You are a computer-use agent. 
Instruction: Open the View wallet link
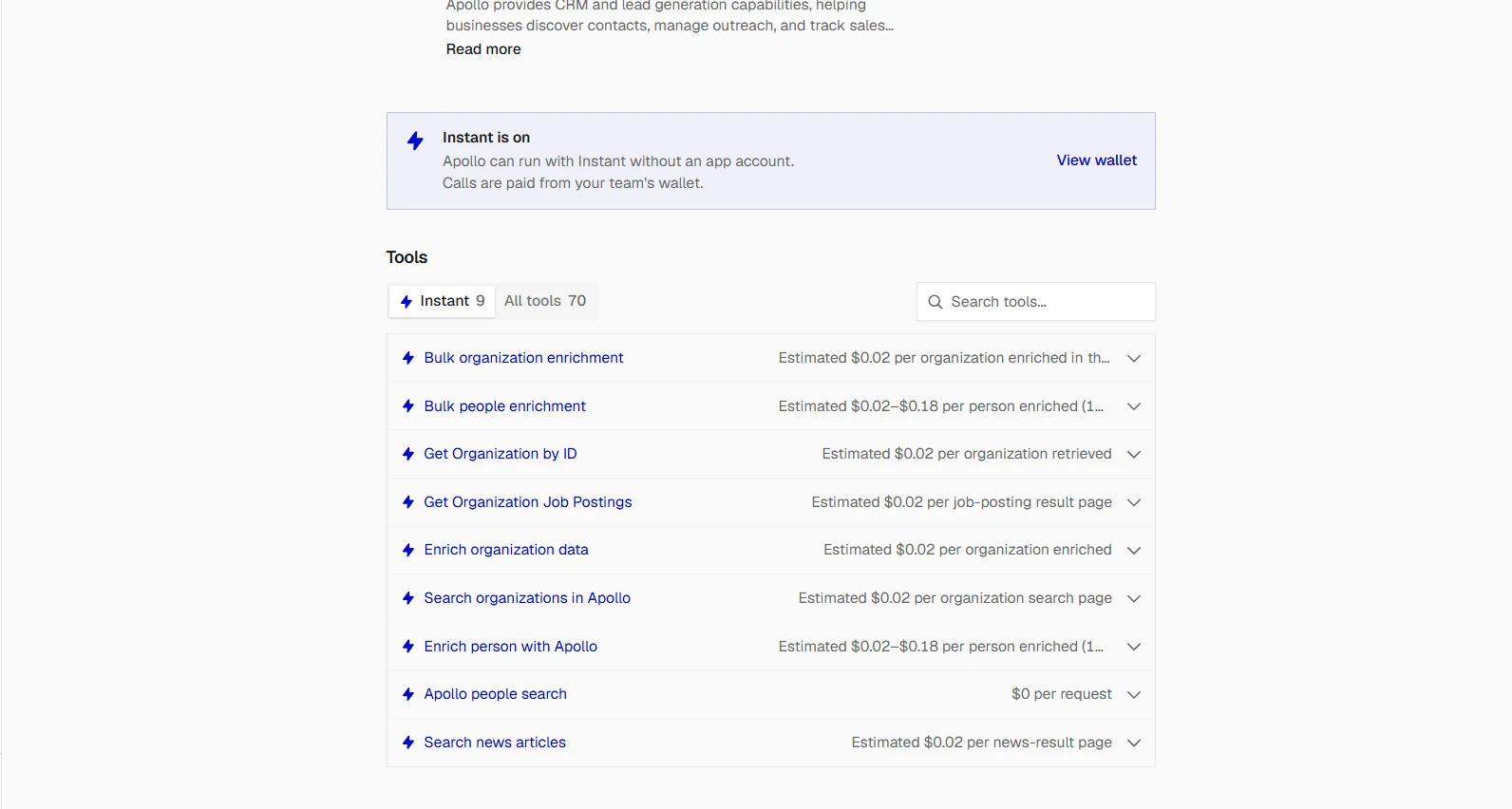point(1097,160)
